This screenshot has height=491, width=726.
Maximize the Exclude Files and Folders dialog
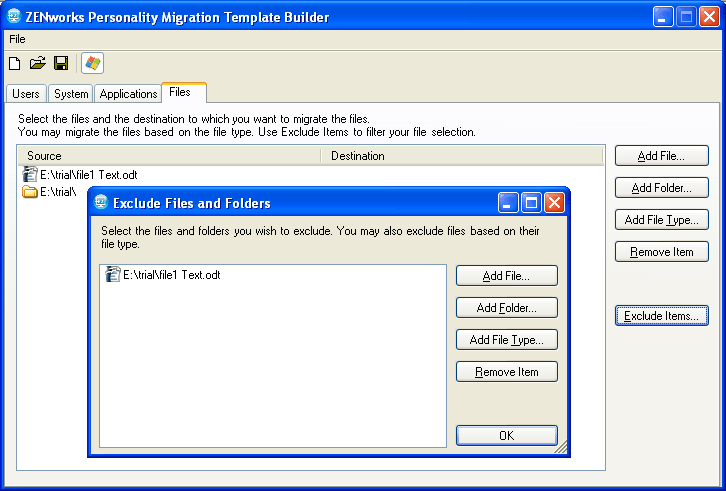coord(532,203)
